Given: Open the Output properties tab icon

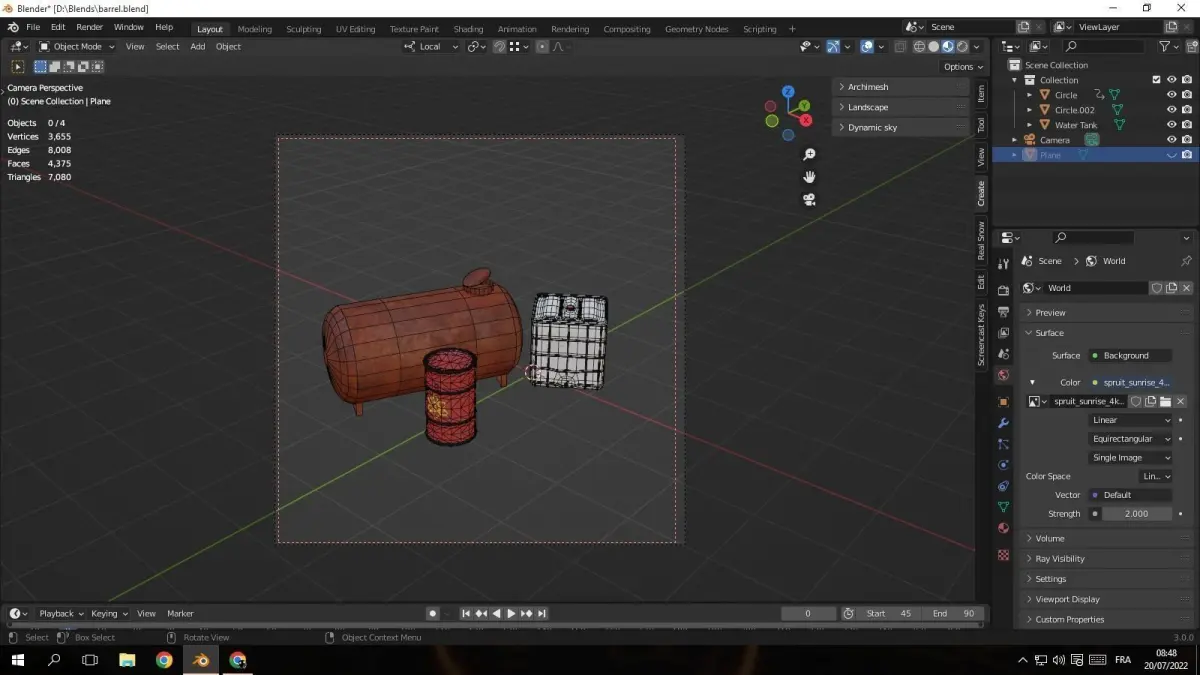Looking at the screenshot, I should pos(1003,312).
